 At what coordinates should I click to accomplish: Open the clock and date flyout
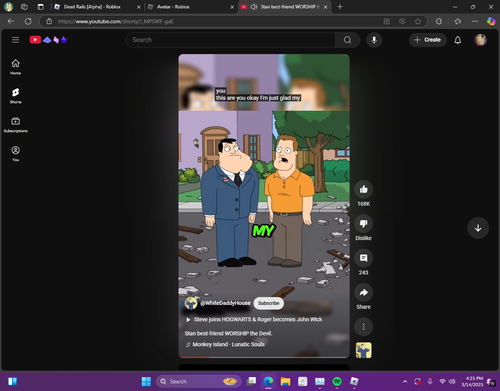click(472, 381)
